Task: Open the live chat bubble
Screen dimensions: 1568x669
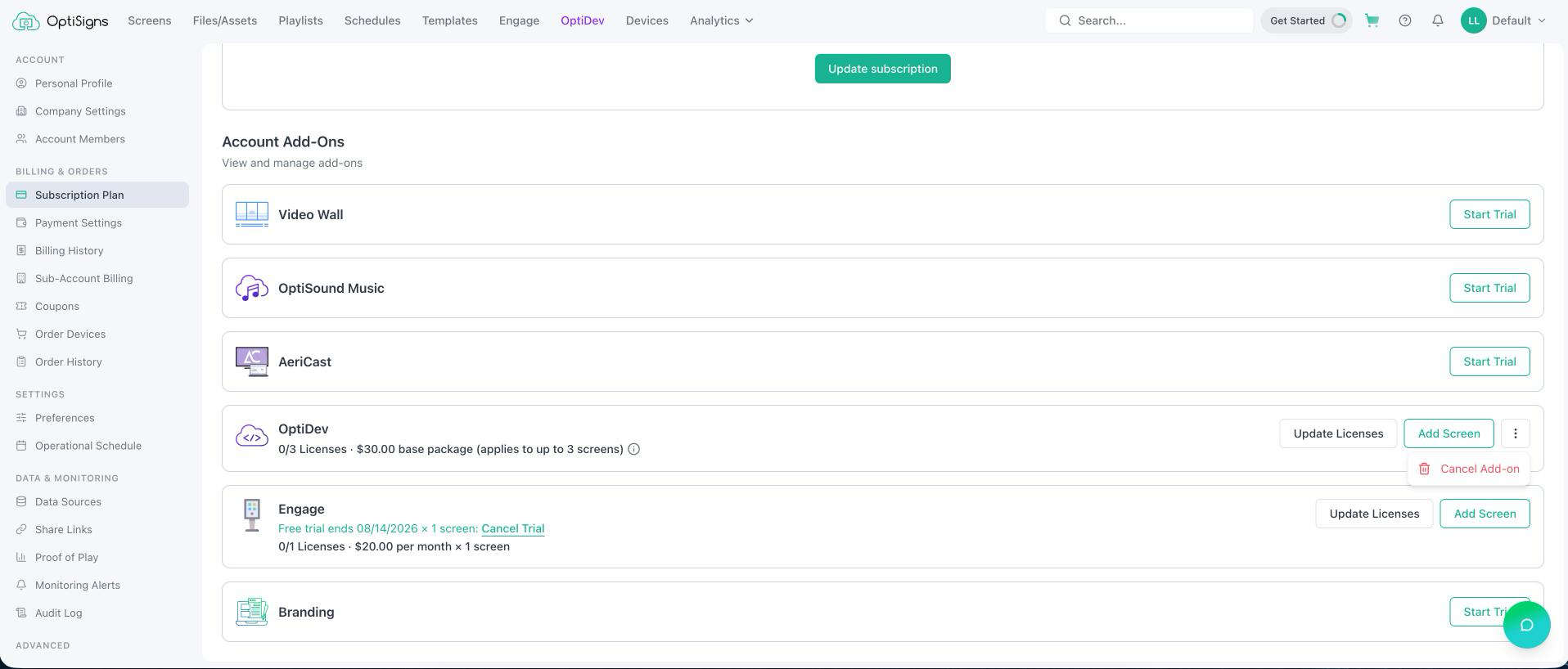Action: point(1527,625)
